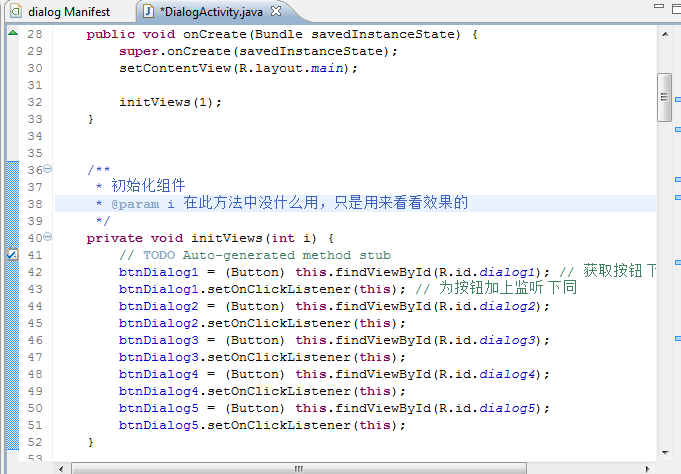Click the comment "初始化组件" on line 37

pos(149,186)
